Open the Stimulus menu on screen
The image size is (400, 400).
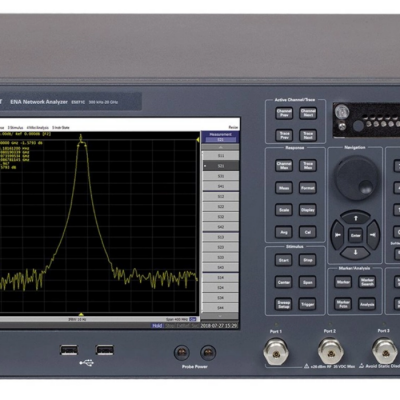(x=15, y=128)
